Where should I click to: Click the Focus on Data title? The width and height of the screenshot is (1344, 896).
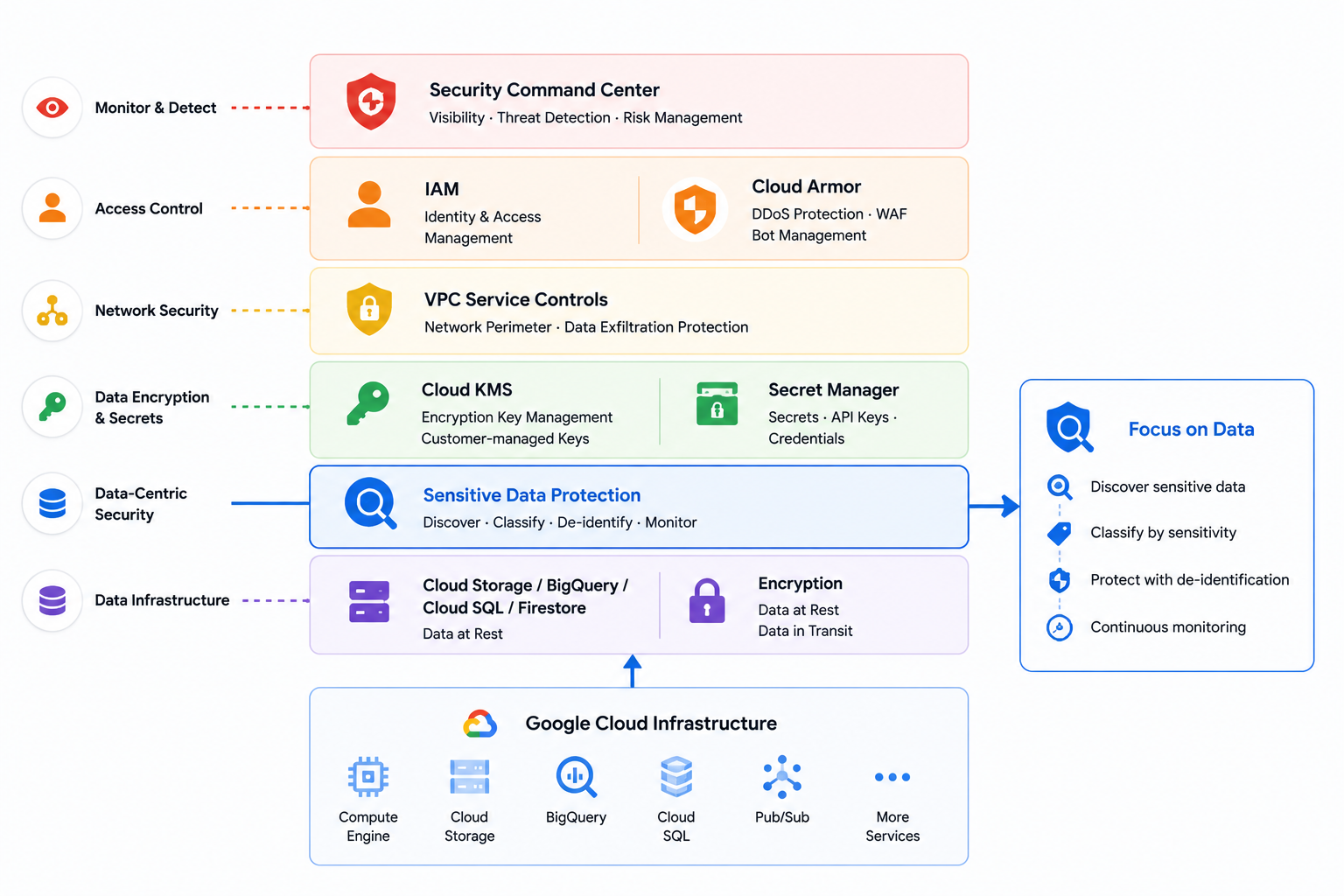tap(1191, 430)
